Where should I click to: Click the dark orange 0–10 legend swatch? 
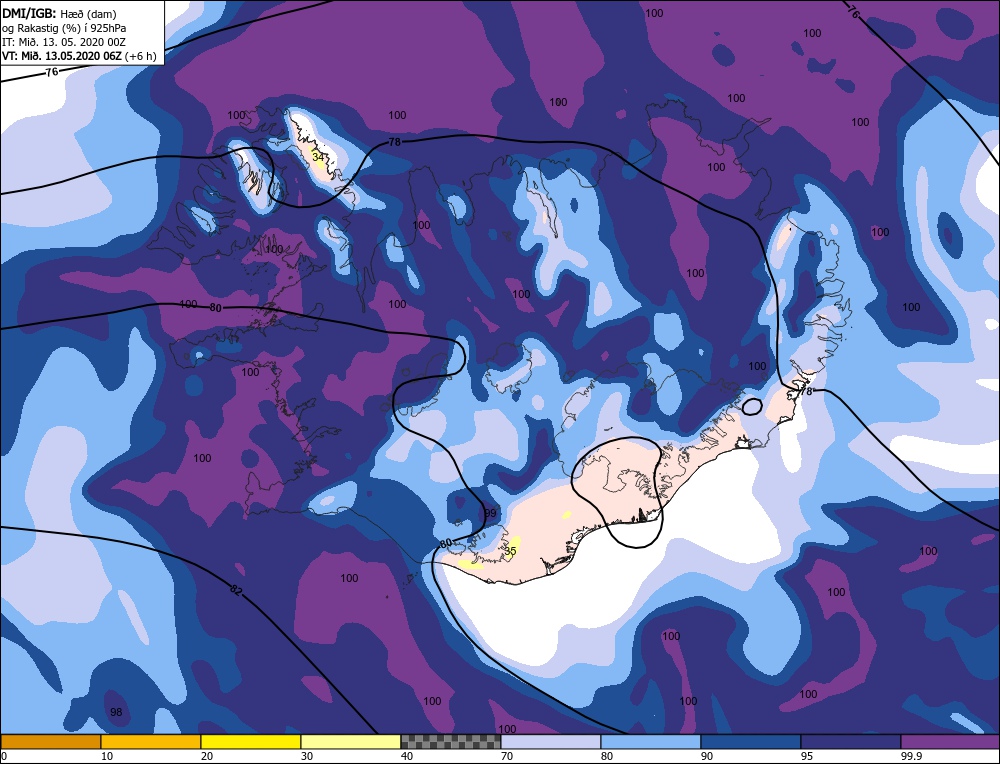click(x=51, y=741)
